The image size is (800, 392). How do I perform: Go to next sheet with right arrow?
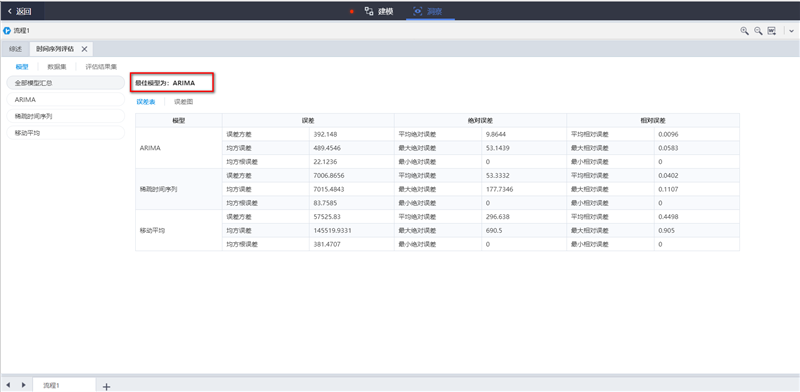[23, 385]
